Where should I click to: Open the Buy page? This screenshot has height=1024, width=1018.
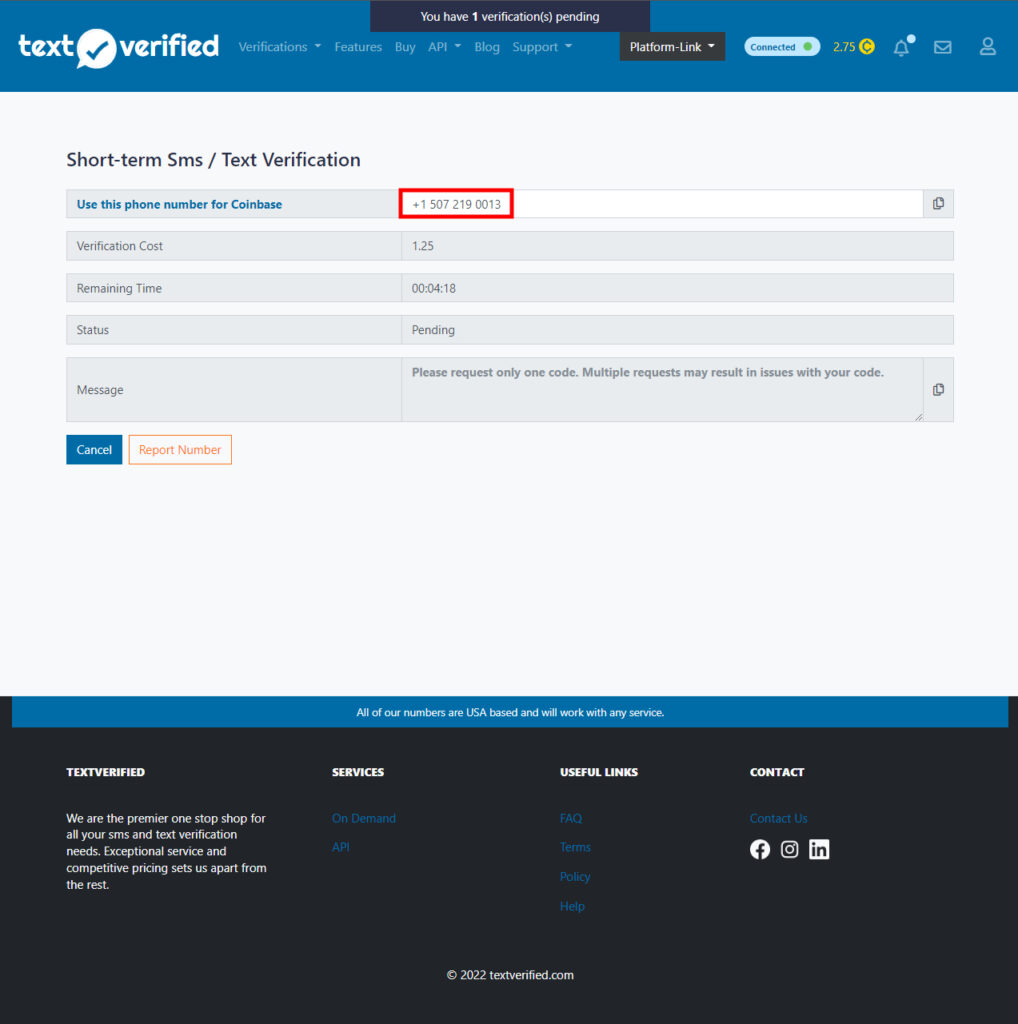point(405,47)
